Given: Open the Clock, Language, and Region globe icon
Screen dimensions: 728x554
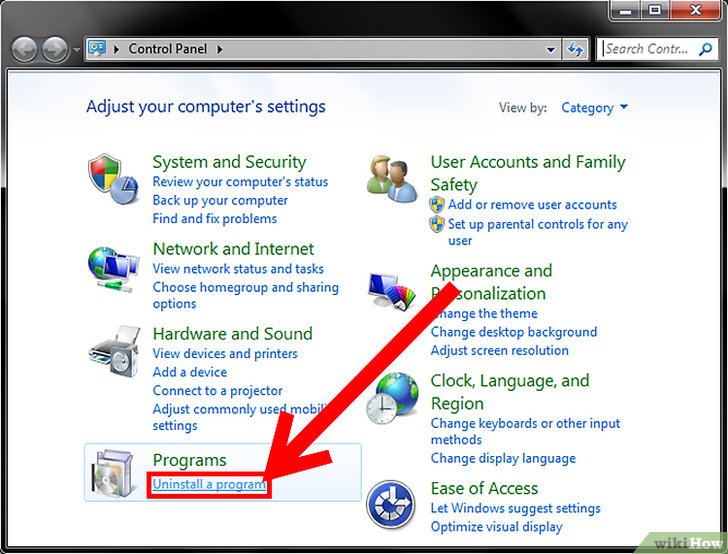Looking at the screenshot, I should (392, 398).
